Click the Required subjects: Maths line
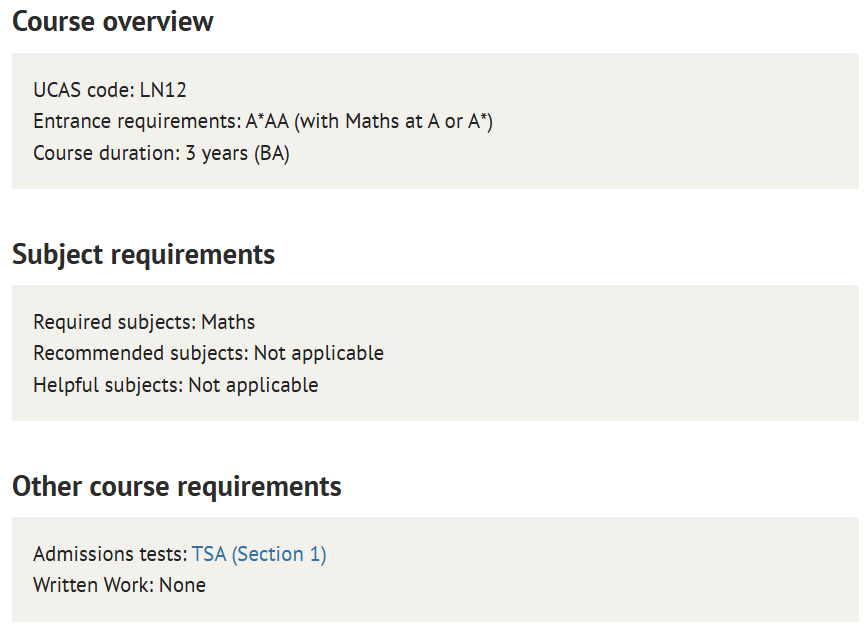866x635 pixels. click(x=144, y=322)
